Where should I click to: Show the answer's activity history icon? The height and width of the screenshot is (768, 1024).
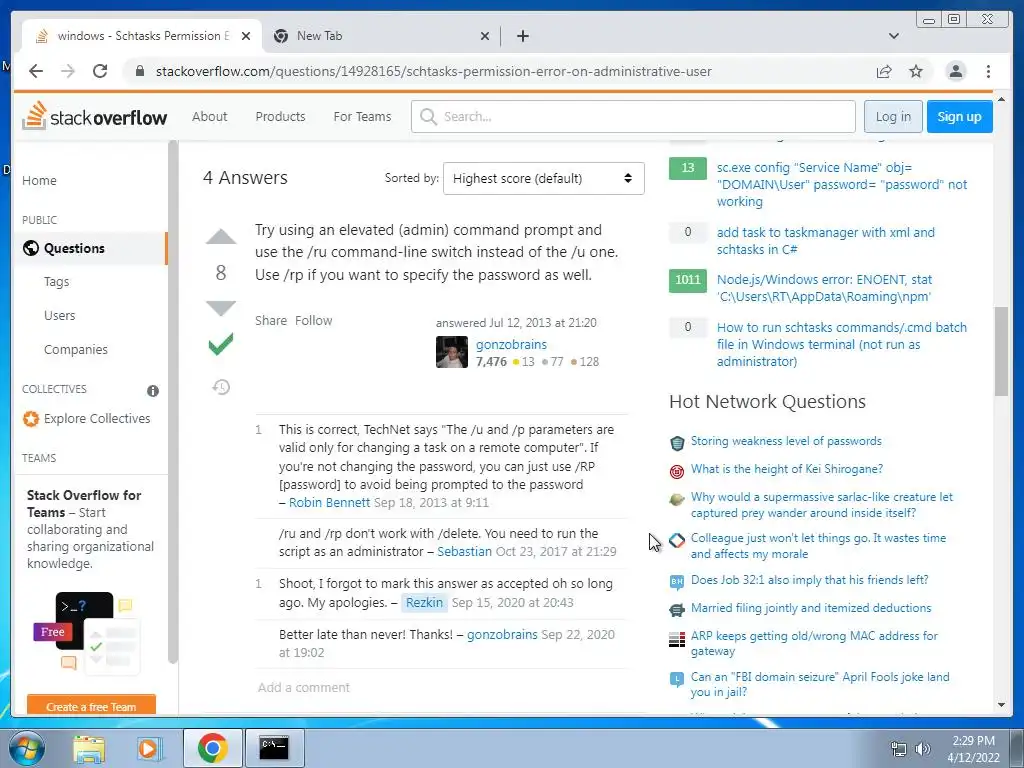[221, 387]
